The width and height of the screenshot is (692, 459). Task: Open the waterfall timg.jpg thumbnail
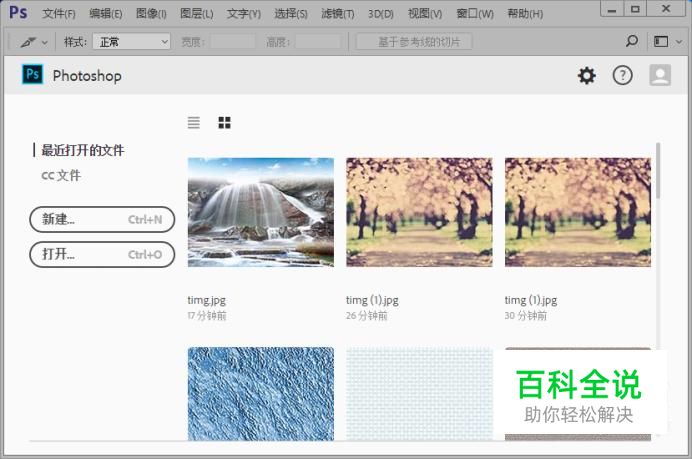pyautogui.click(x=261, y=212)
